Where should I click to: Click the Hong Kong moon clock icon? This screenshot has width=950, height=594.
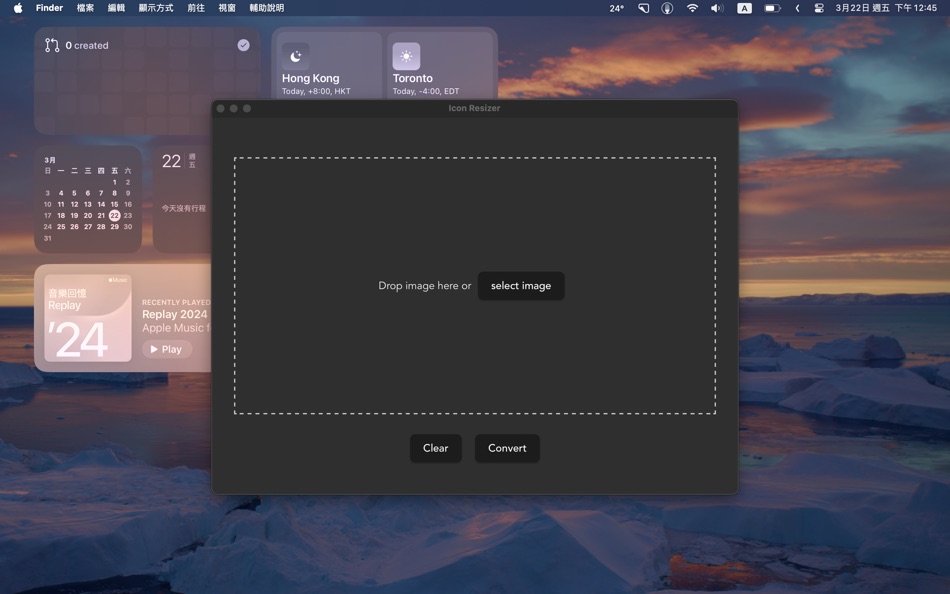(x=296, y=56)
